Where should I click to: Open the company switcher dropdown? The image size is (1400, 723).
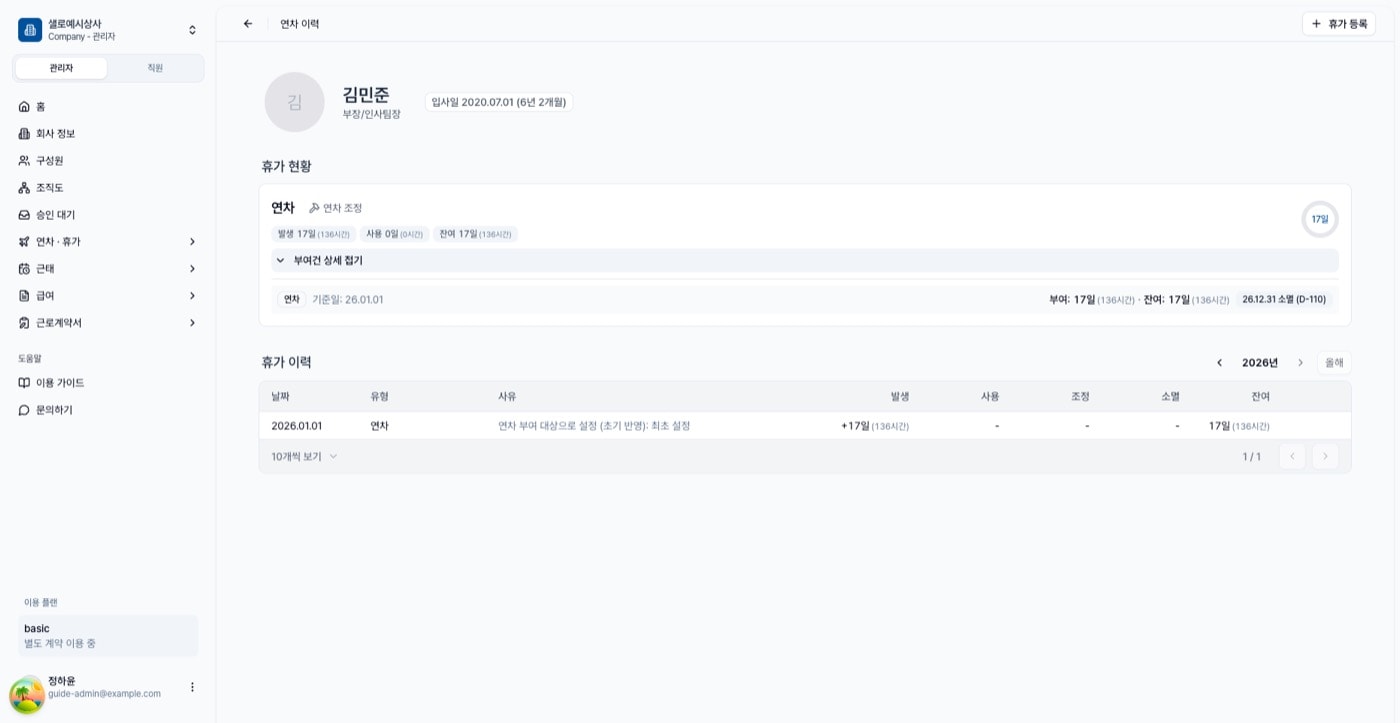coord(192,30)
